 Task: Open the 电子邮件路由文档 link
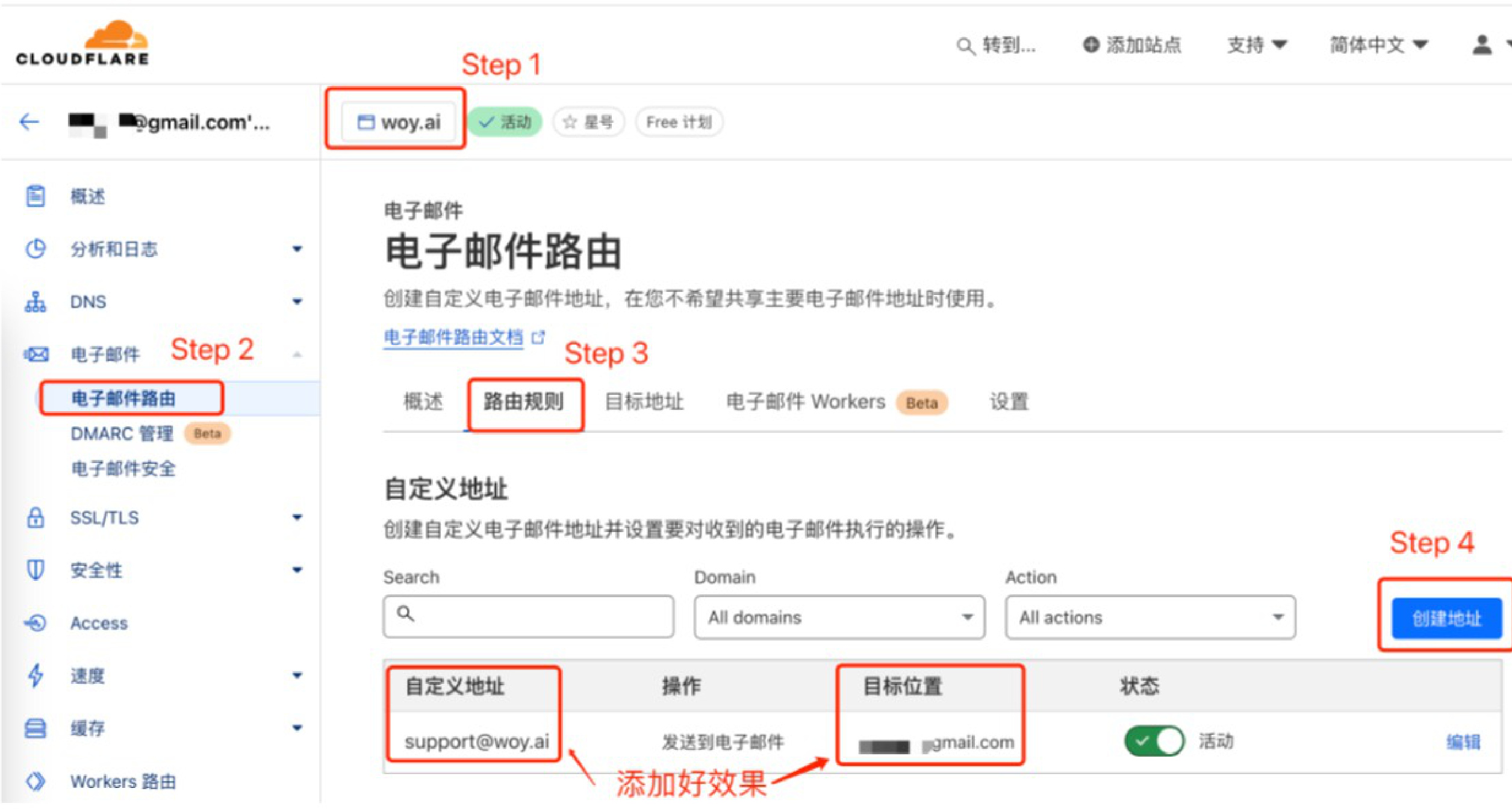coord(453,337)
